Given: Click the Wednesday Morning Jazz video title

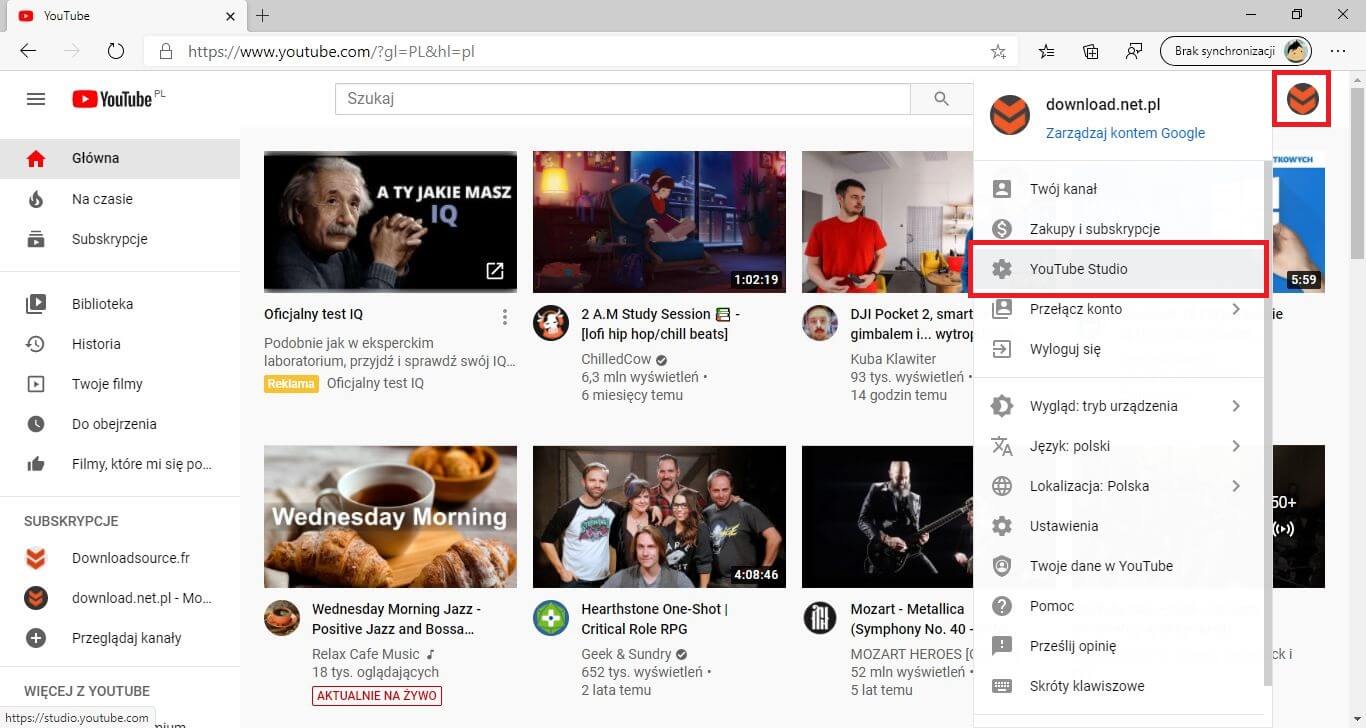Looking at the screenshot, I should pos(396,619).
